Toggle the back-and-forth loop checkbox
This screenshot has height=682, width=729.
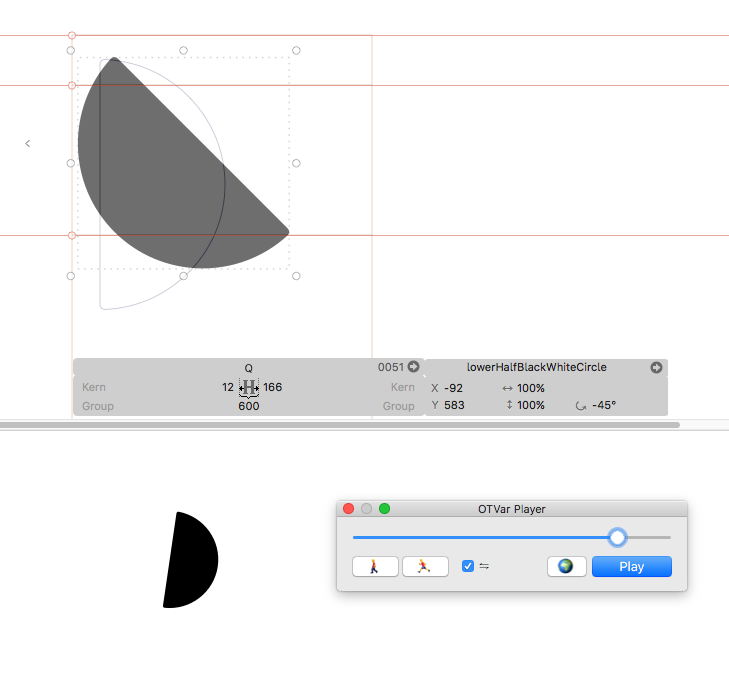coord(468,566)
